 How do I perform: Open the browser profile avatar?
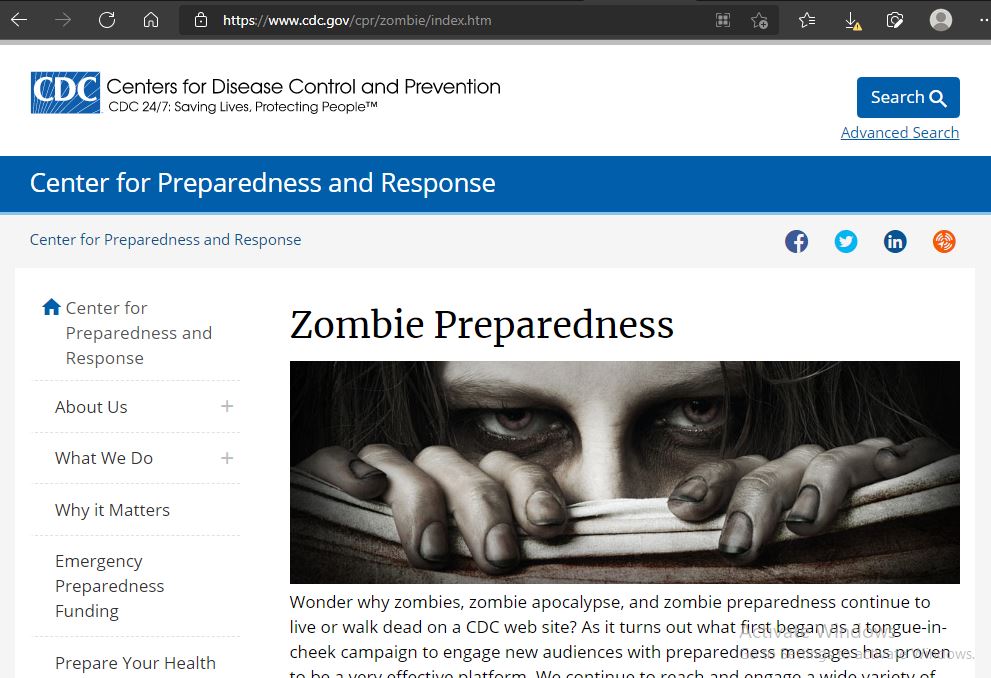[x=940, y=20]
